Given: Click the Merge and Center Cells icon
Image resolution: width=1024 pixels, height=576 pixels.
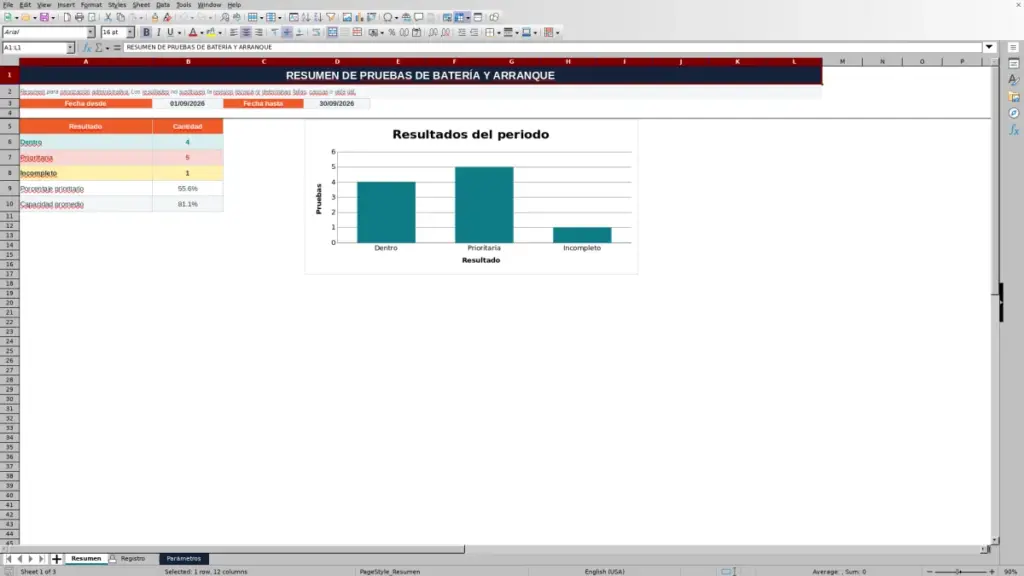Looking at the screenshot, I should click(x=332, y=33).
